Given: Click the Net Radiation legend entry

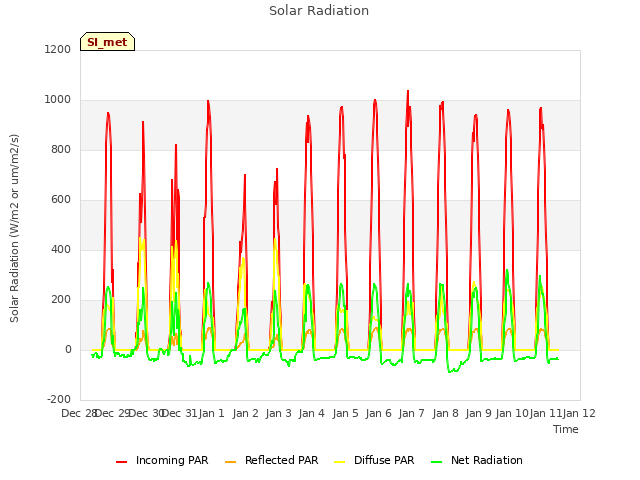Looking at the screenshot, I should point(477,460).
